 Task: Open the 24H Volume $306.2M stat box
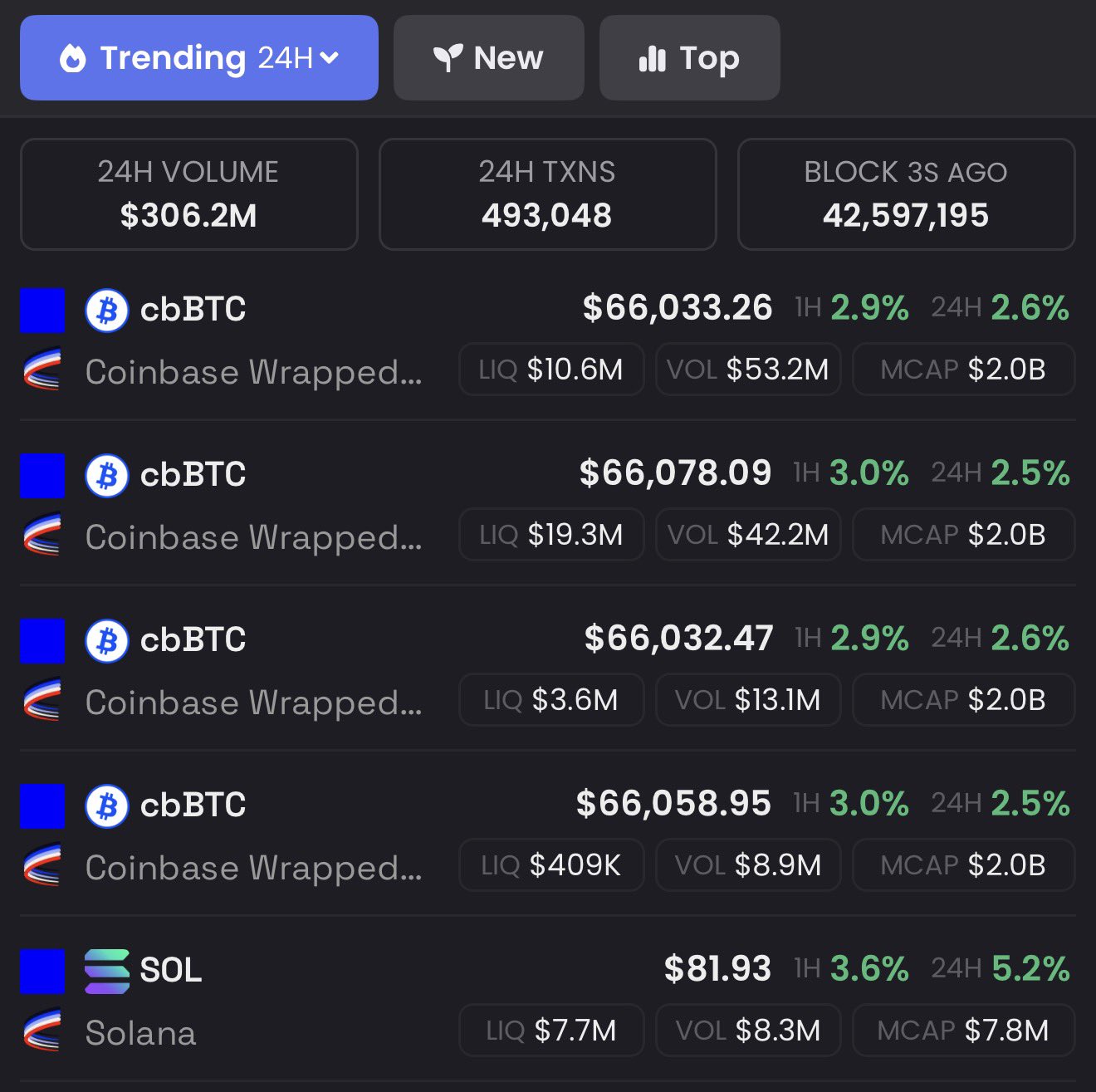pyautogui.click(x=188, y=194)
